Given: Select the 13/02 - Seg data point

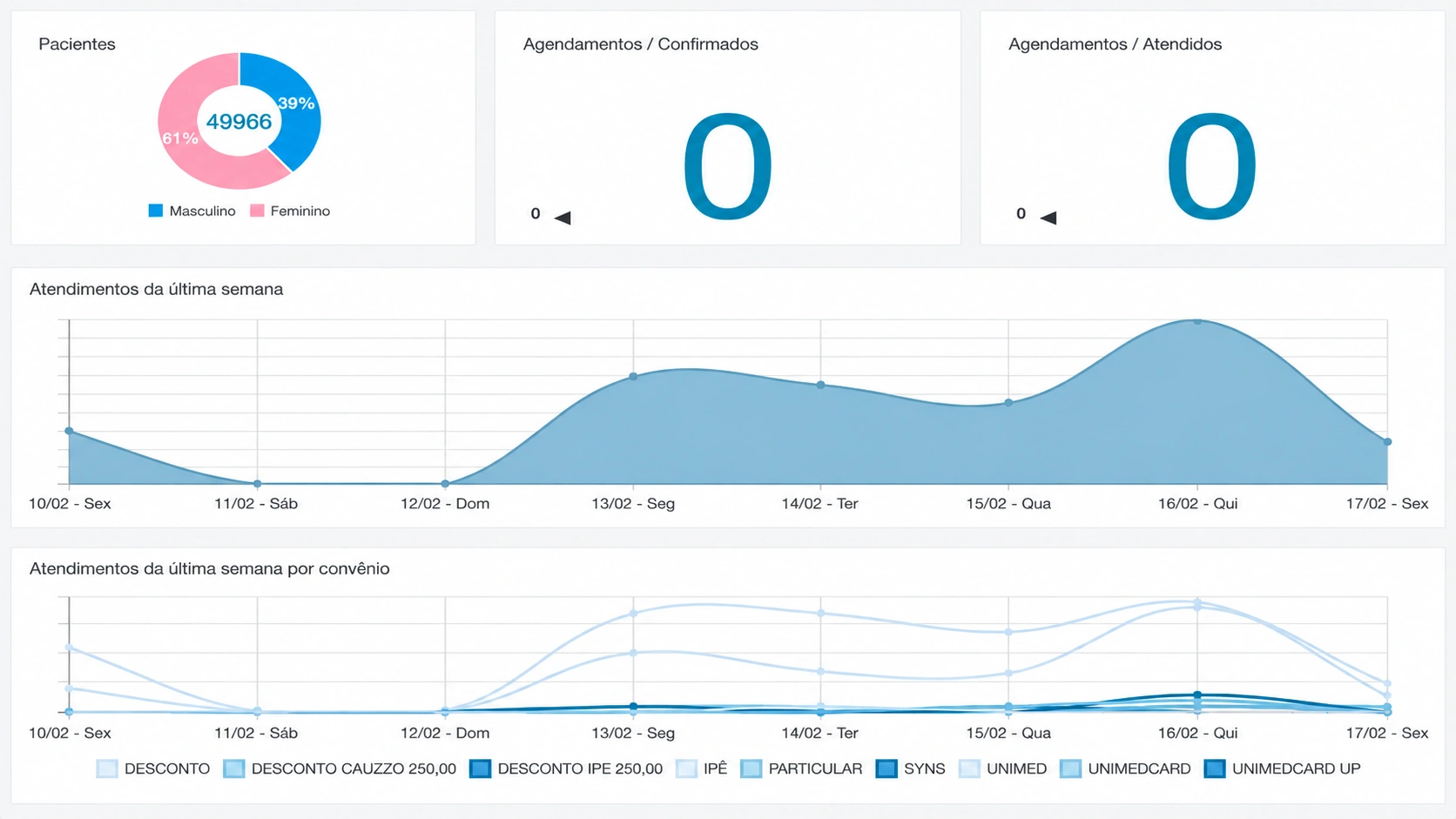Looking at the screenshot, I should (x=633, y=377).
